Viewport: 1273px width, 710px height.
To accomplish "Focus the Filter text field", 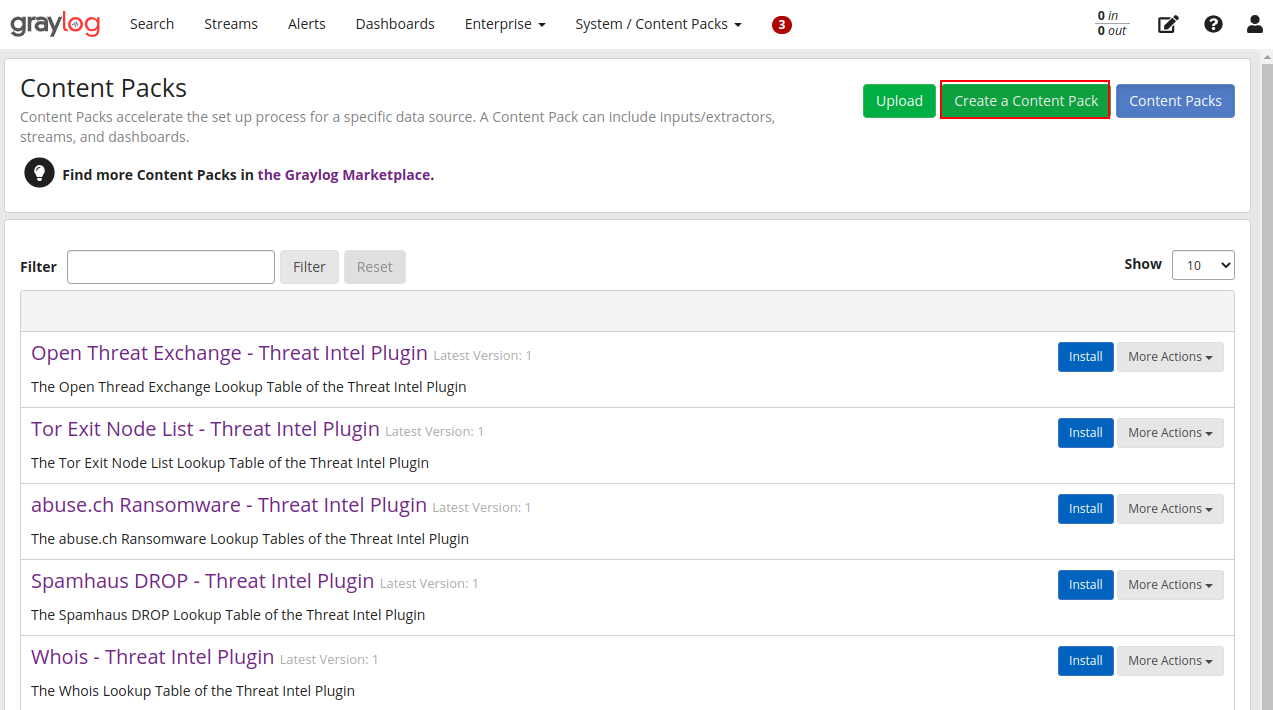I will click(171, 267).
